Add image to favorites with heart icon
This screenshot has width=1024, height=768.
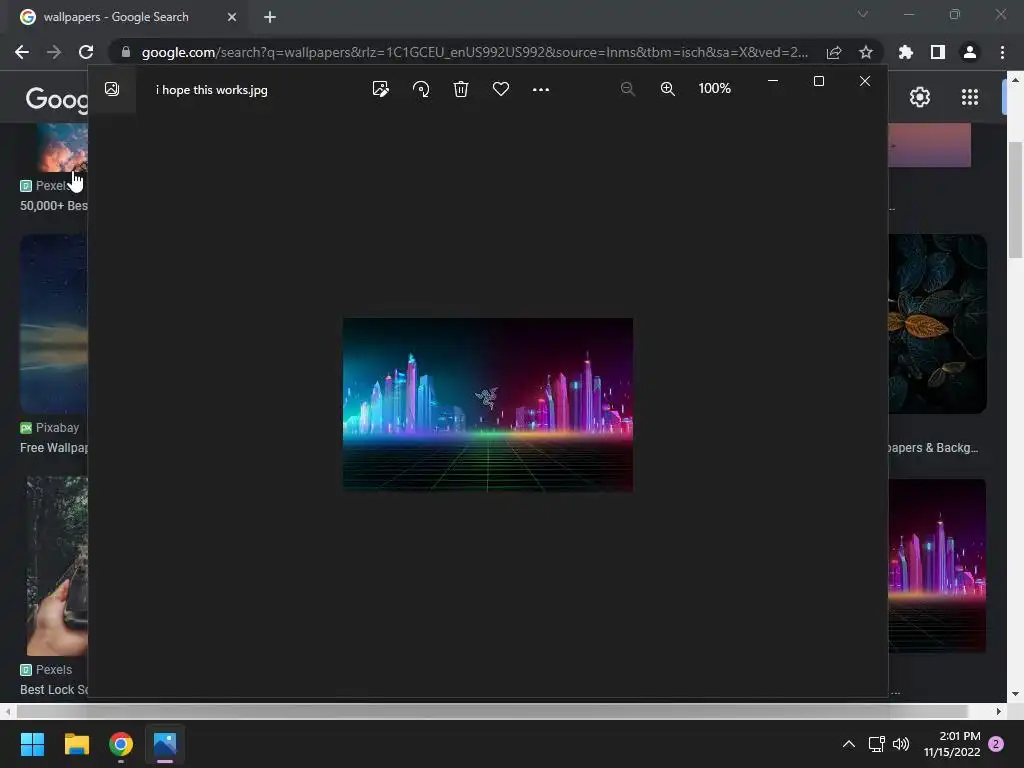pos(501,89)
